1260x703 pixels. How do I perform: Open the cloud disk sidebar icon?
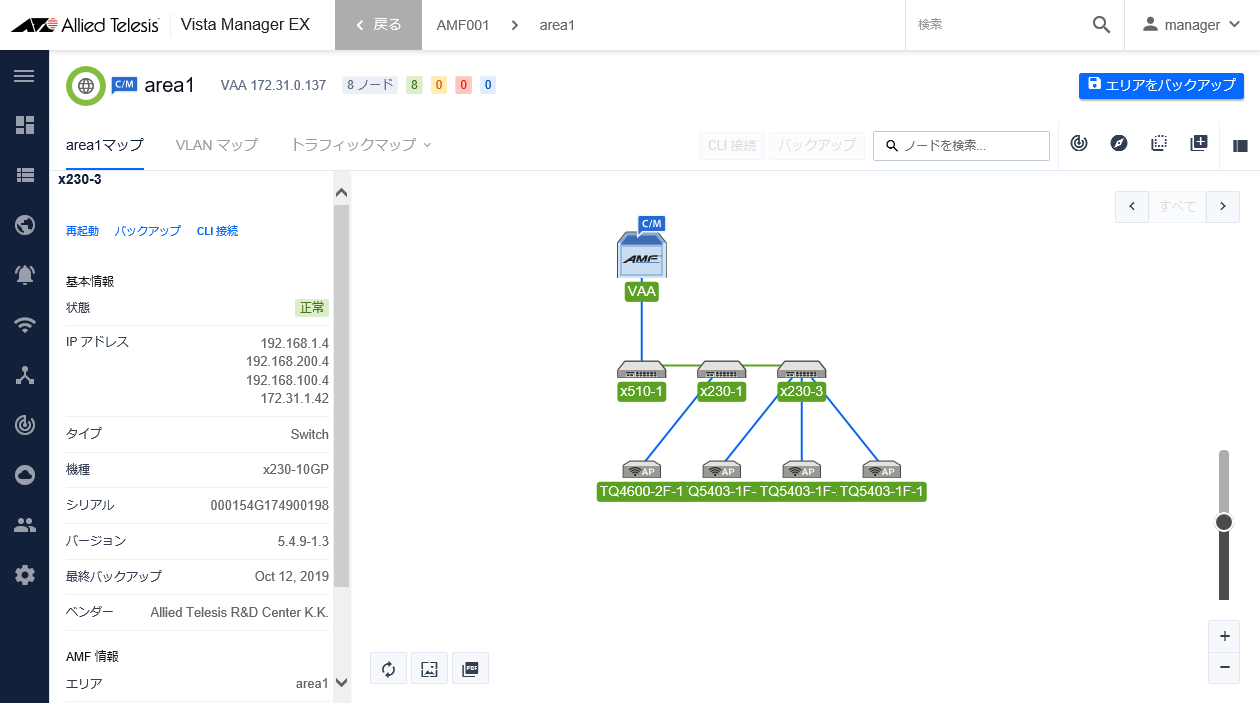pos(24,475)
